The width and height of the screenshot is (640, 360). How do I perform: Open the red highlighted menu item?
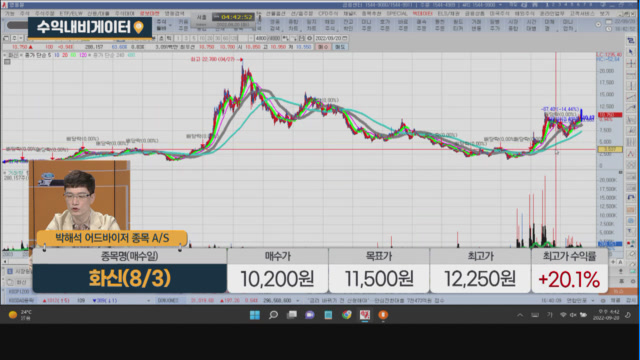tap(149, 13)
